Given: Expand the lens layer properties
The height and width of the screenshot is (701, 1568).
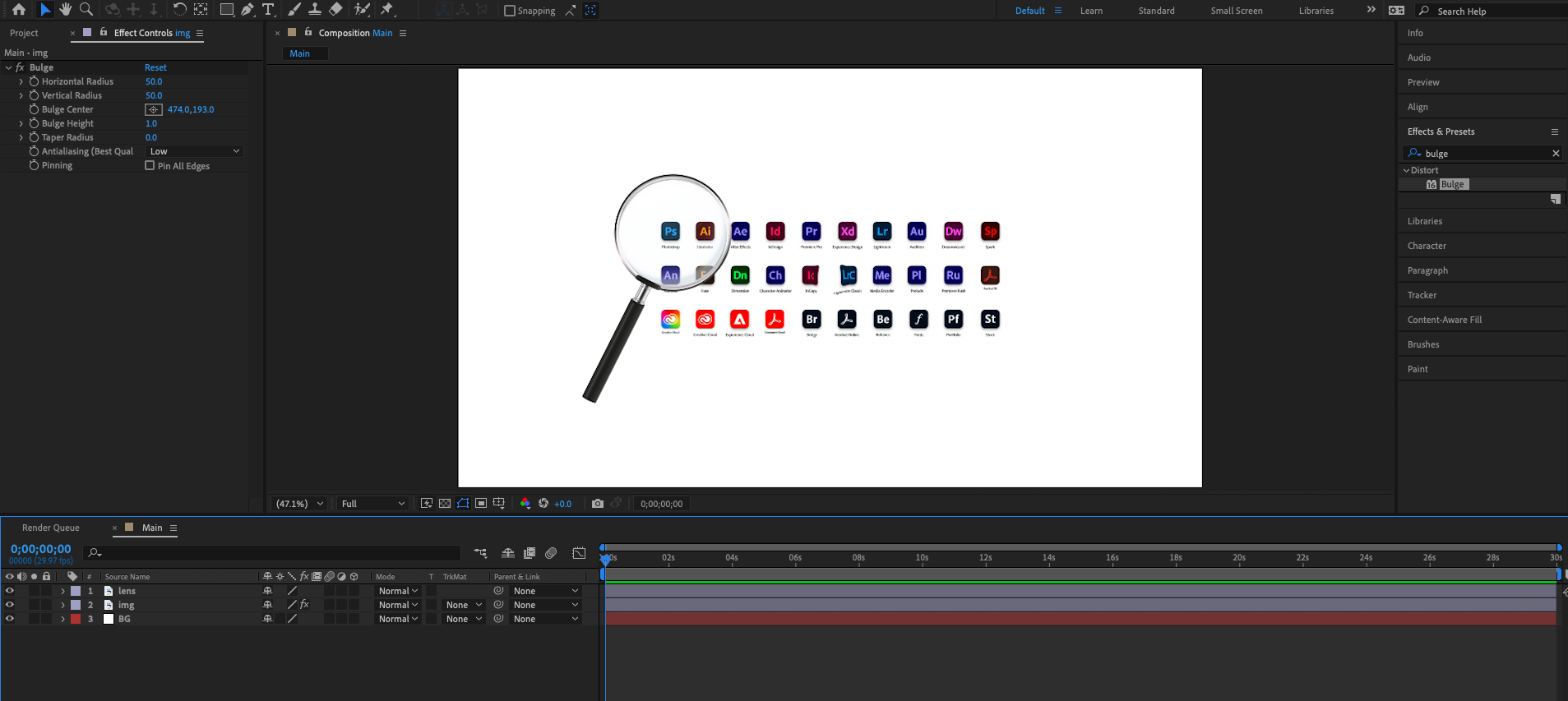Looking at the screenshot, I should tap(62, 591).
